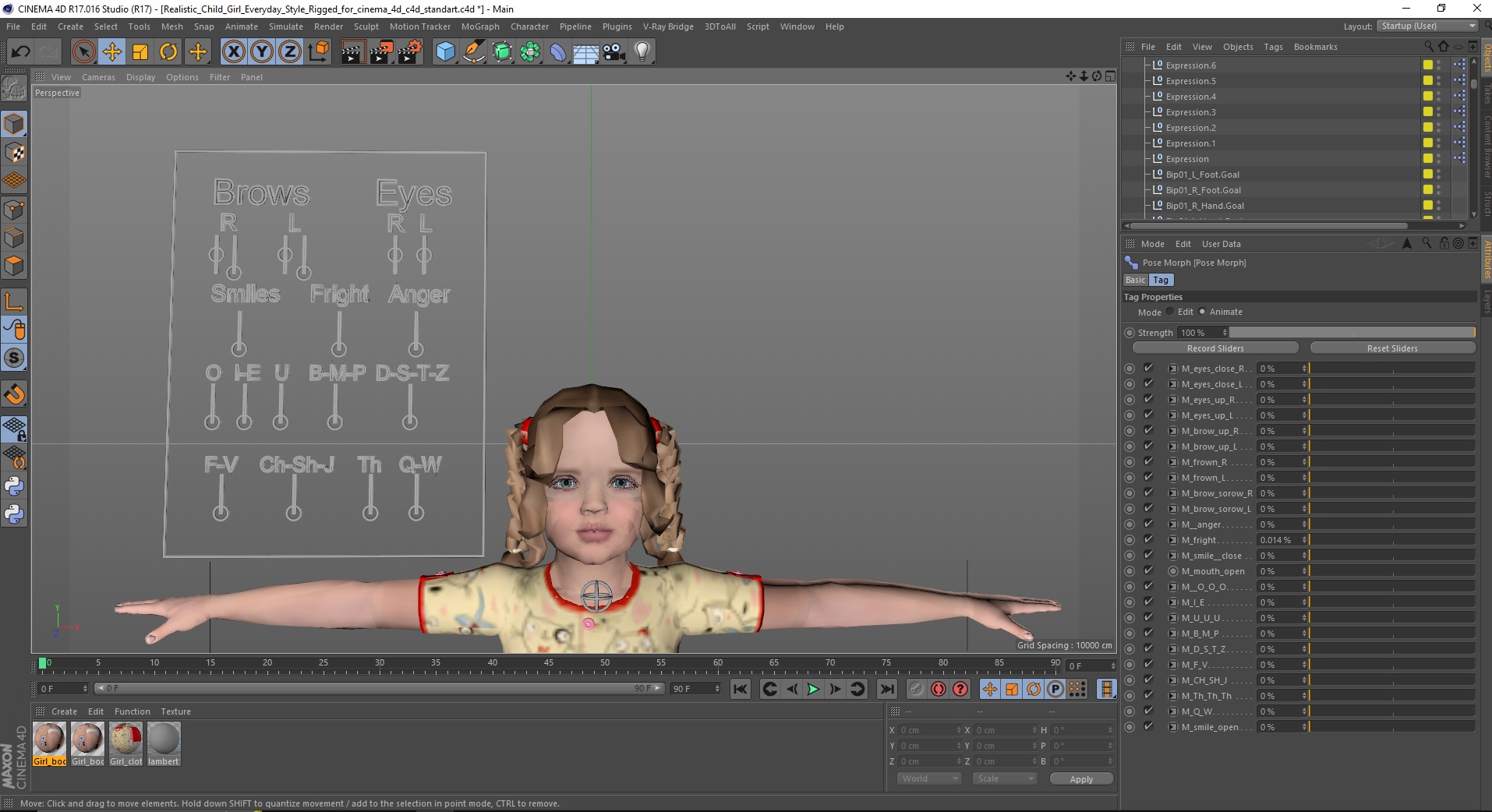Click the Reset Sliders button

click(x=1392, y=348)
